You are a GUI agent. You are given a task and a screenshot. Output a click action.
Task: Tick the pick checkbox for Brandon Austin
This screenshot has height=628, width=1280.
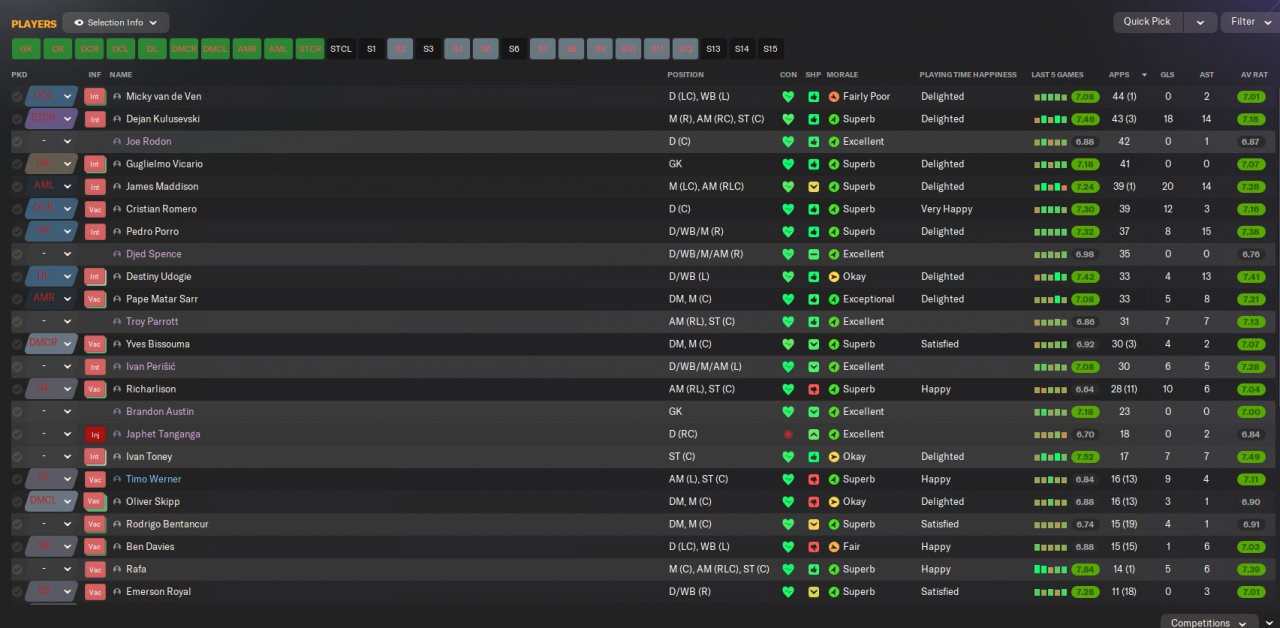[17, 412]
